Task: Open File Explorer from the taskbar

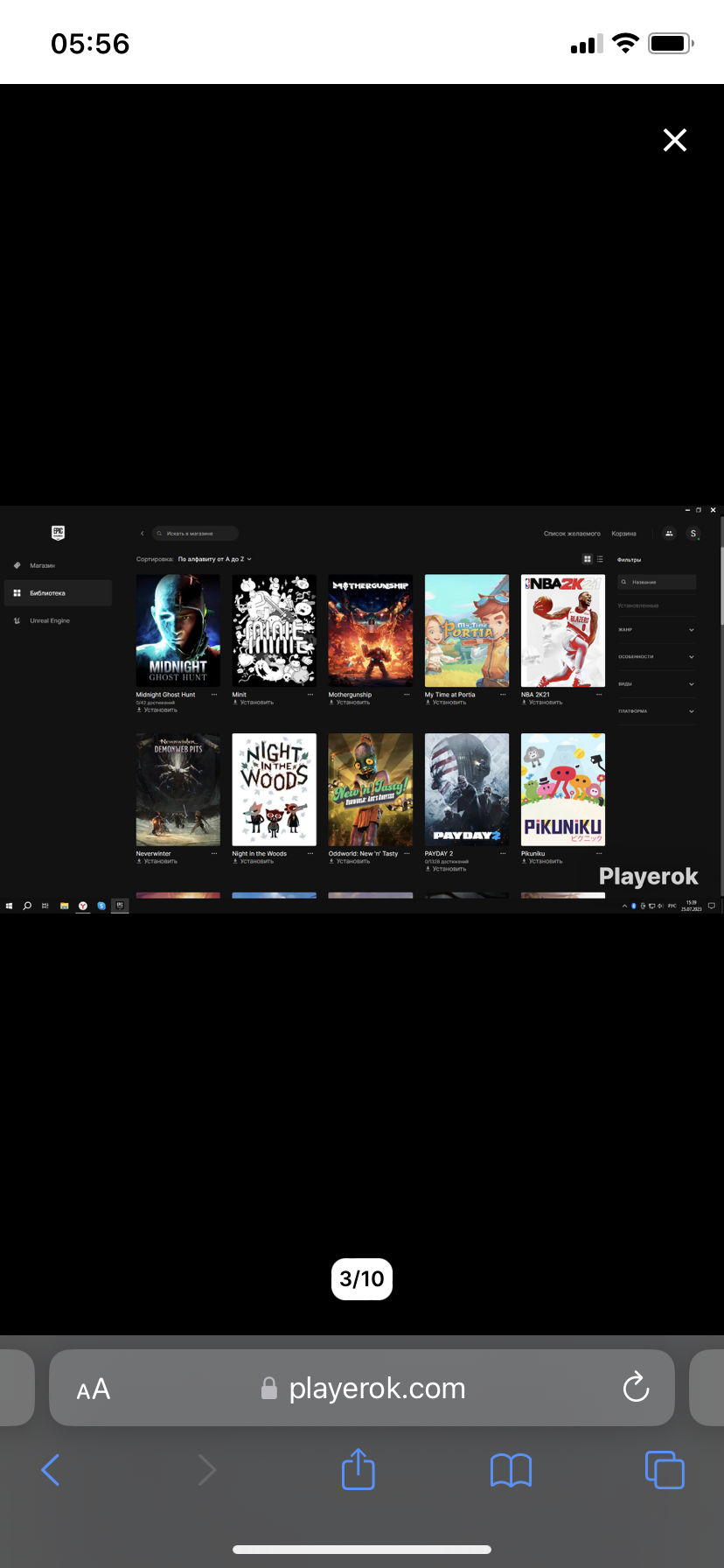Action: 64,906
